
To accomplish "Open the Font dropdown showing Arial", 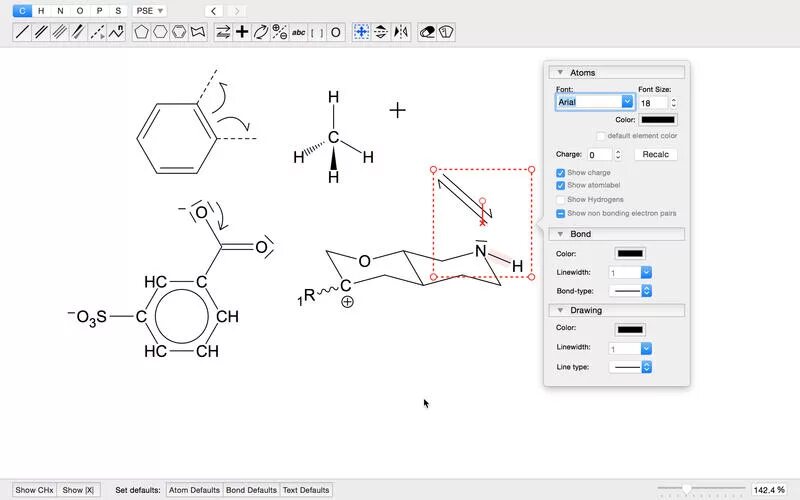I will click(x=595, y=102).
